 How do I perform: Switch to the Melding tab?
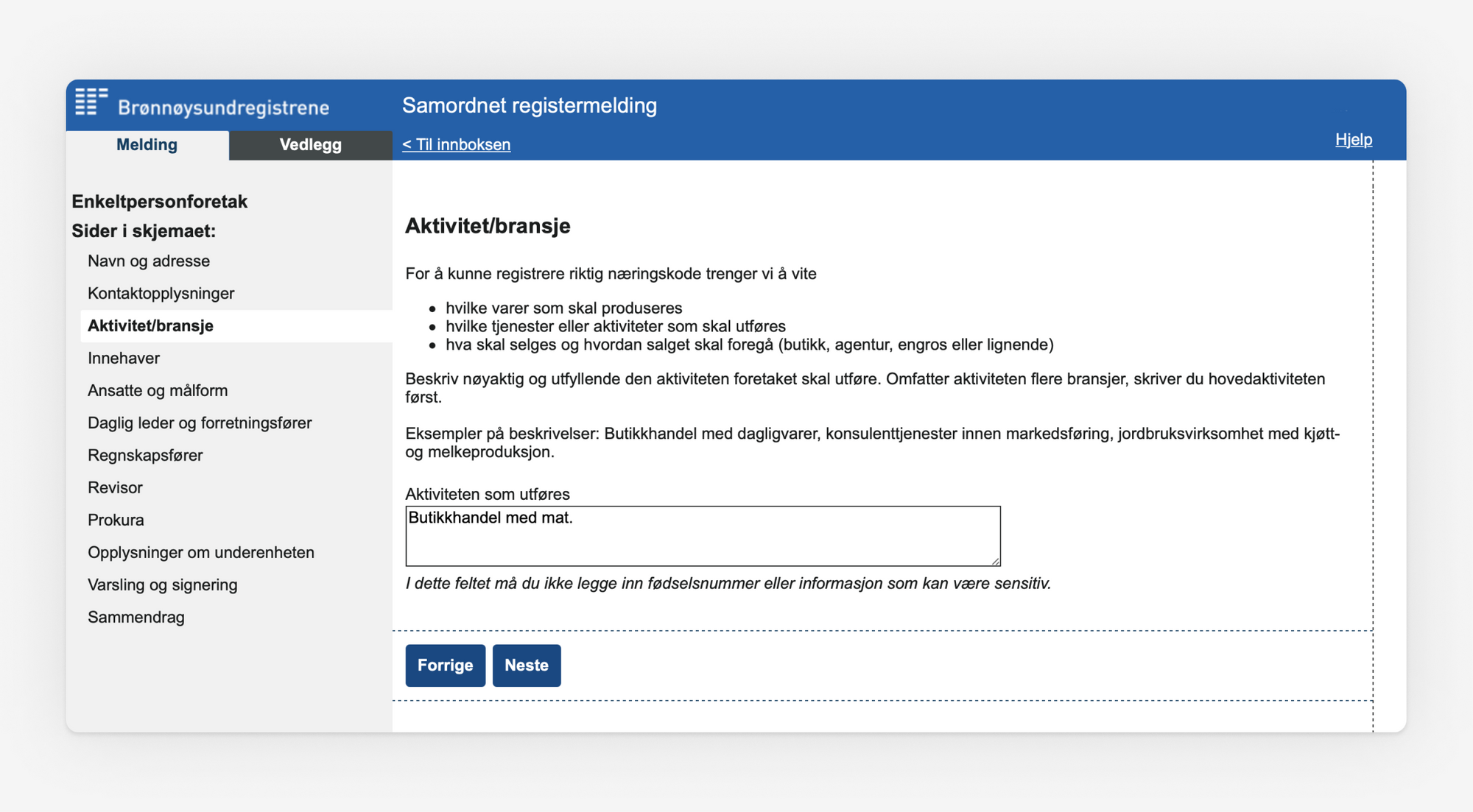[146, 144]
